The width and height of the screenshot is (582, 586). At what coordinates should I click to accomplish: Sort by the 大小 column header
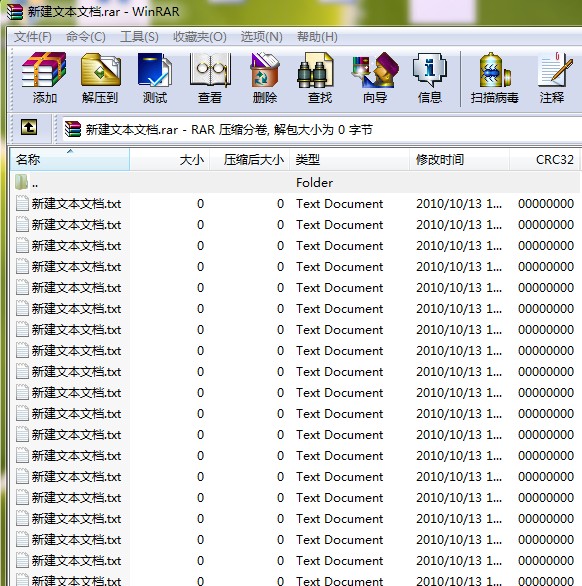(170, 160)
